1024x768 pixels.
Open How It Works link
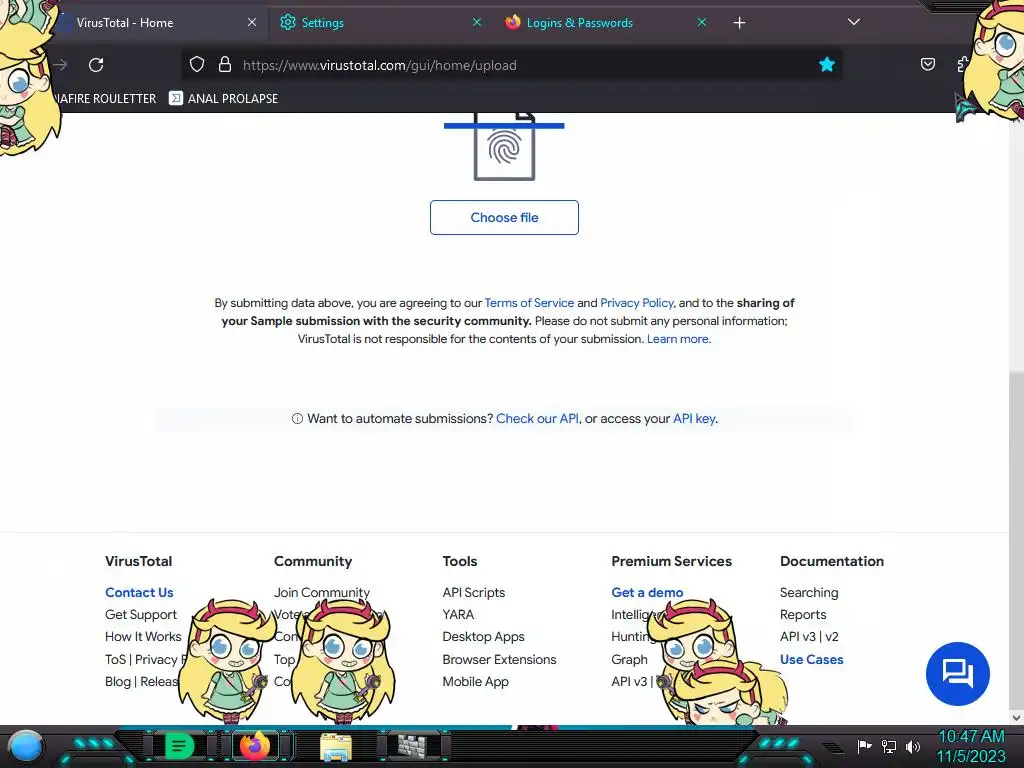coord(143,637)
